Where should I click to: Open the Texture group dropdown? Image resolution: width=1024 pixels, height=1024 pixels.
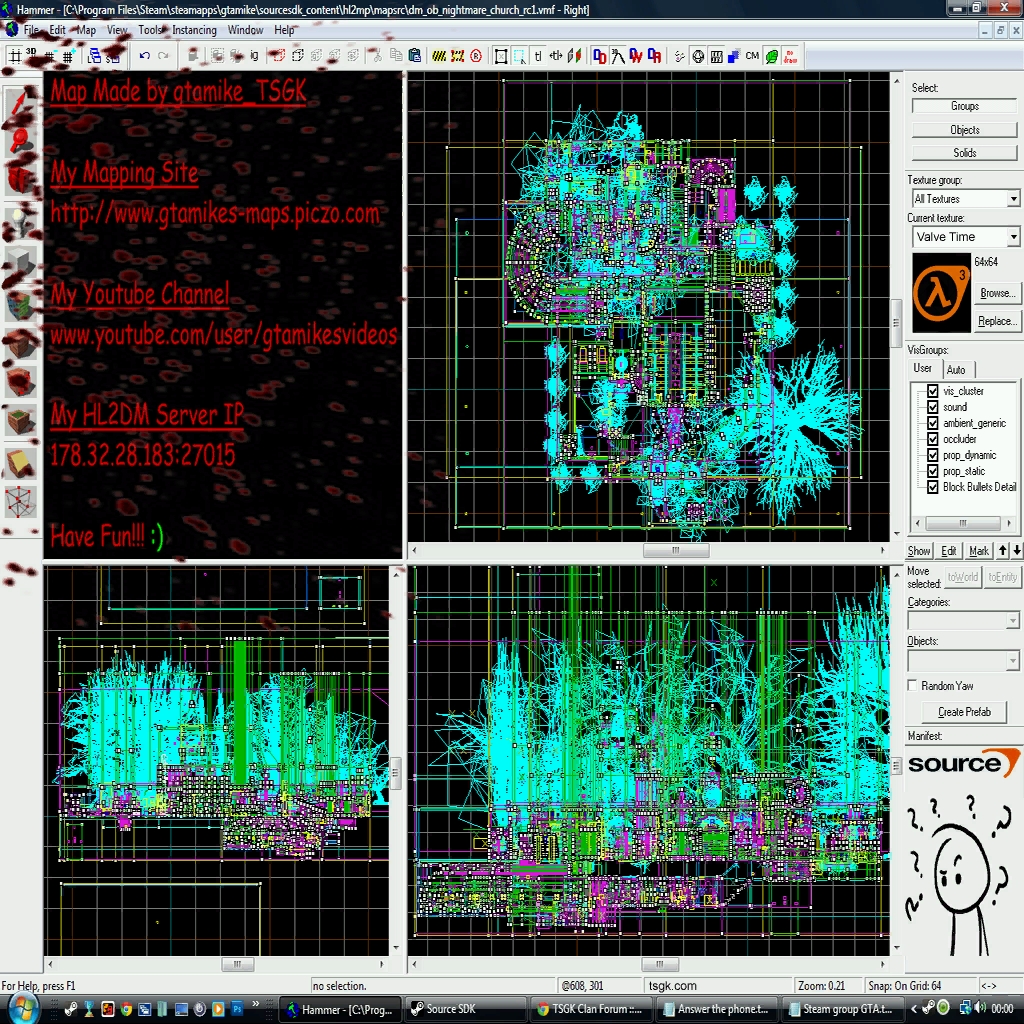(1012, 198)
